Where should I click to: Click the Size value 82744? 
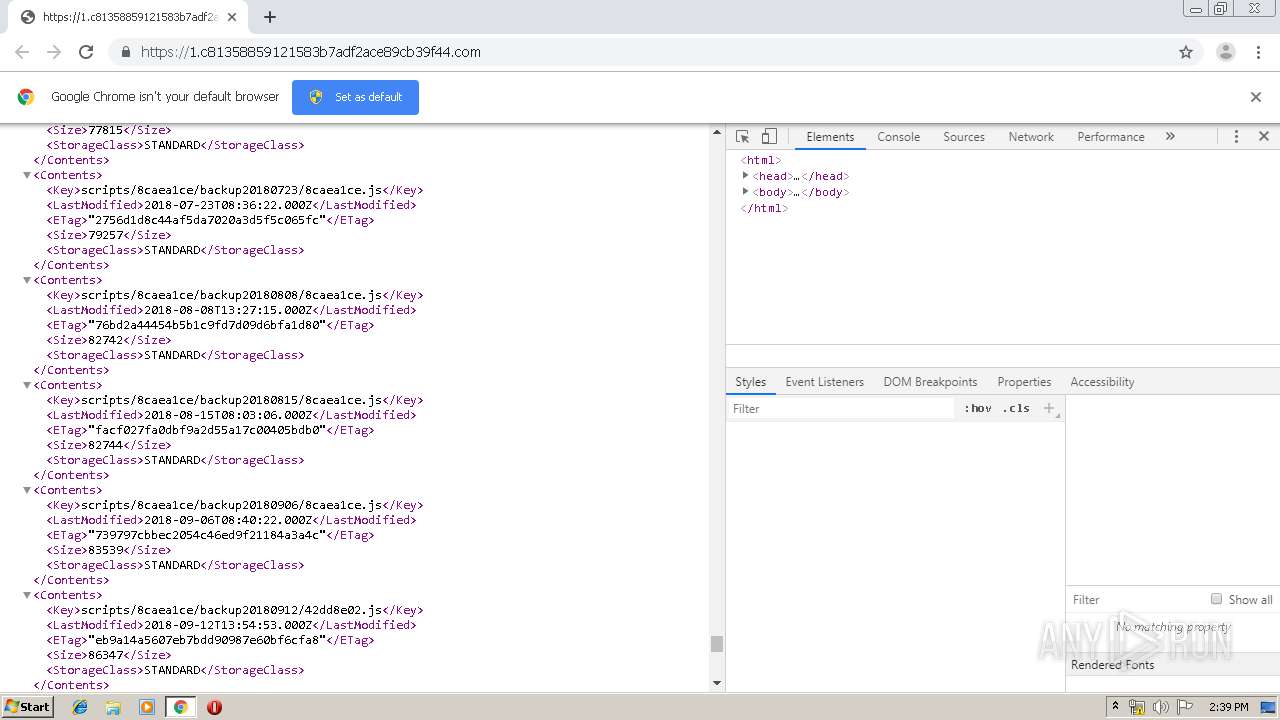click(106, 445)
